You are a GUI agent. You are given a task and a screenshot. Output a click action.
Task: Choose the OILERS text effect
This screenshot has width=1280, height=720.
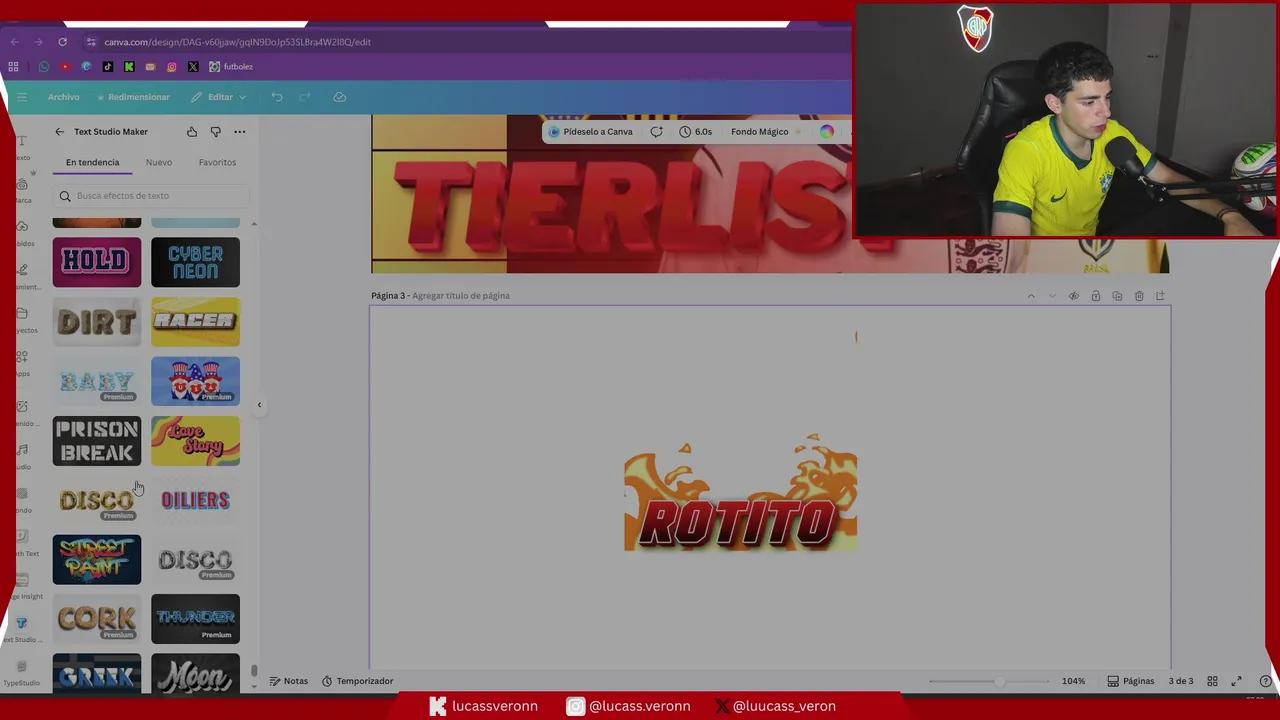tap(195, 500)
